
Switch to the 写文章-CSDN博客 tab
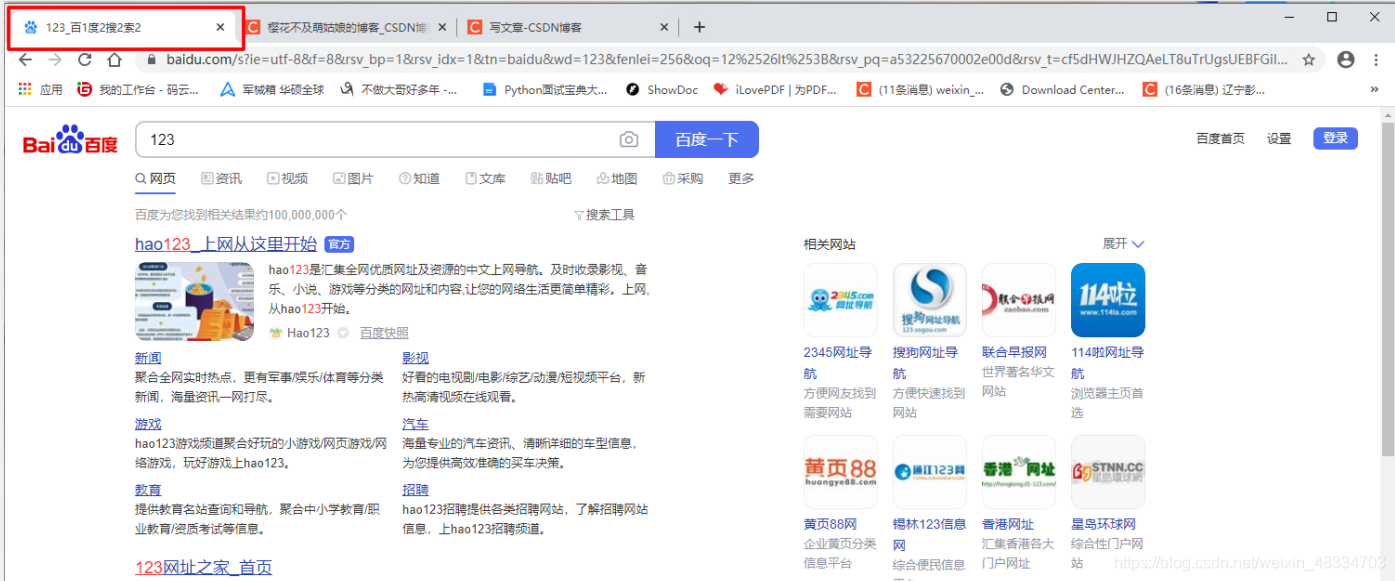tap(567, 27)
